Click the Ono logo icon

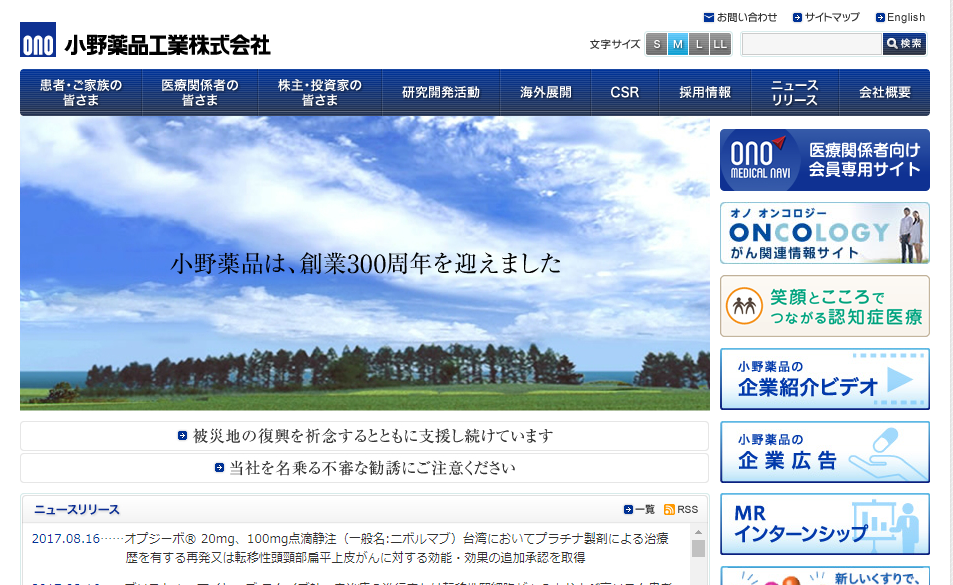38,40
